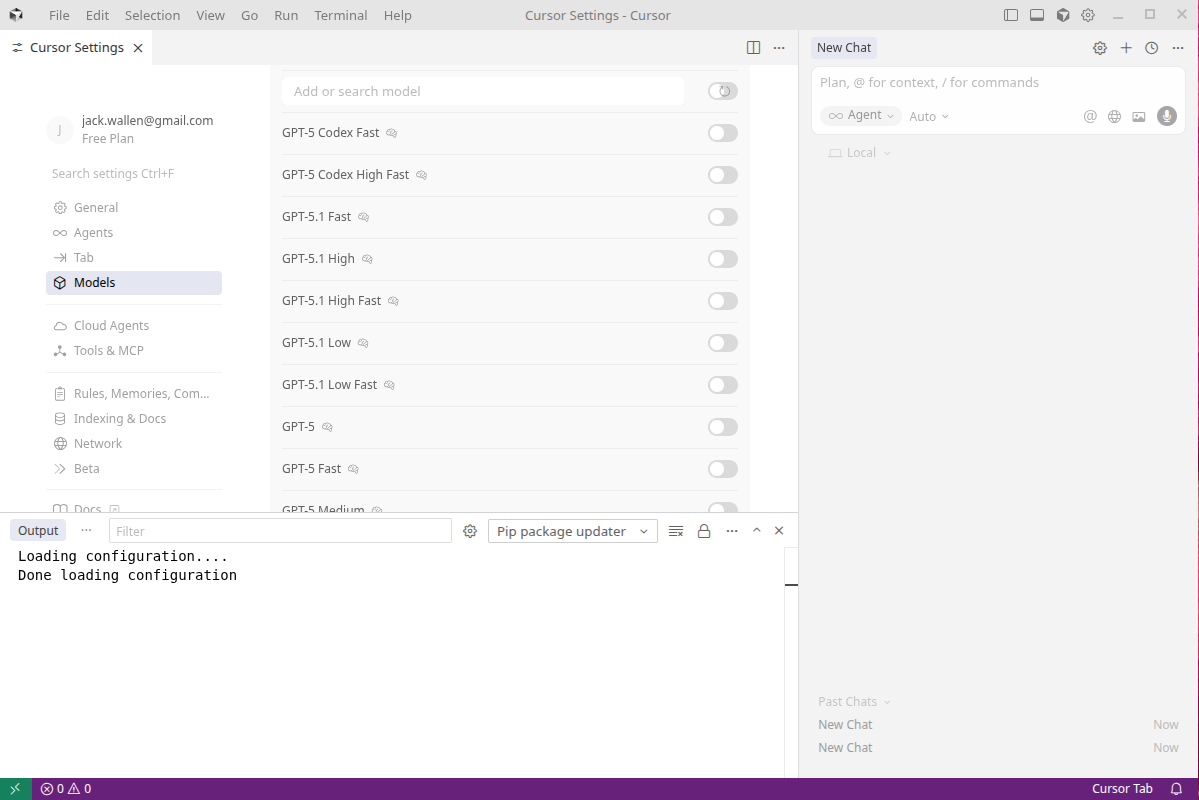Click the split editor layout icon
Image resolution: width=1199 pixels, height=800 pixels.
point(753,48)
